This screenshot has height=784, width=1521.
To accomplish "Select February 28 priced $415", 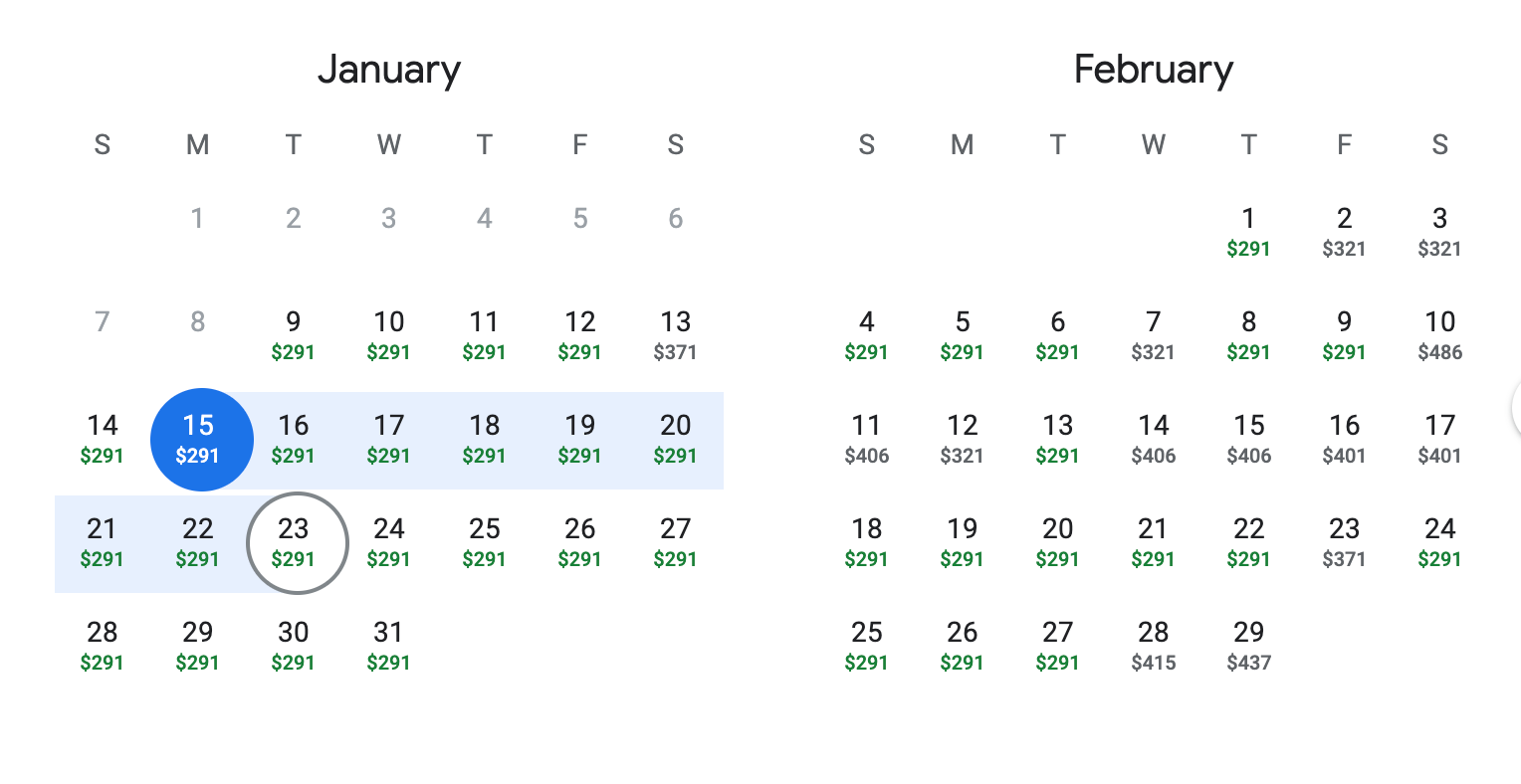I will [x=1153, y=646].
